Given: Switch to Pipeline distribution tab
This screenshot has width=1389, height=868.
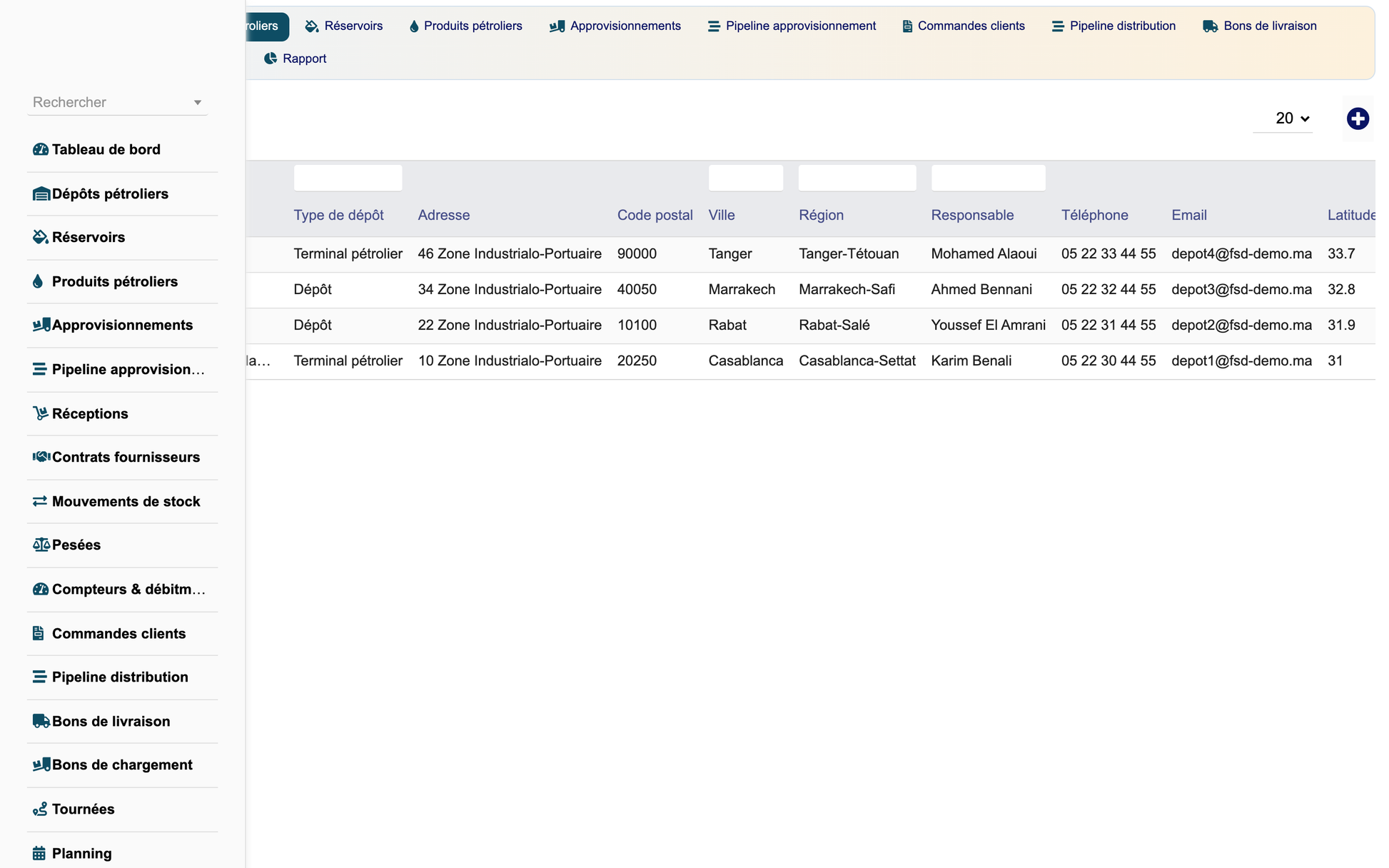Looking at the screenshot, I should click(1113, 26).
